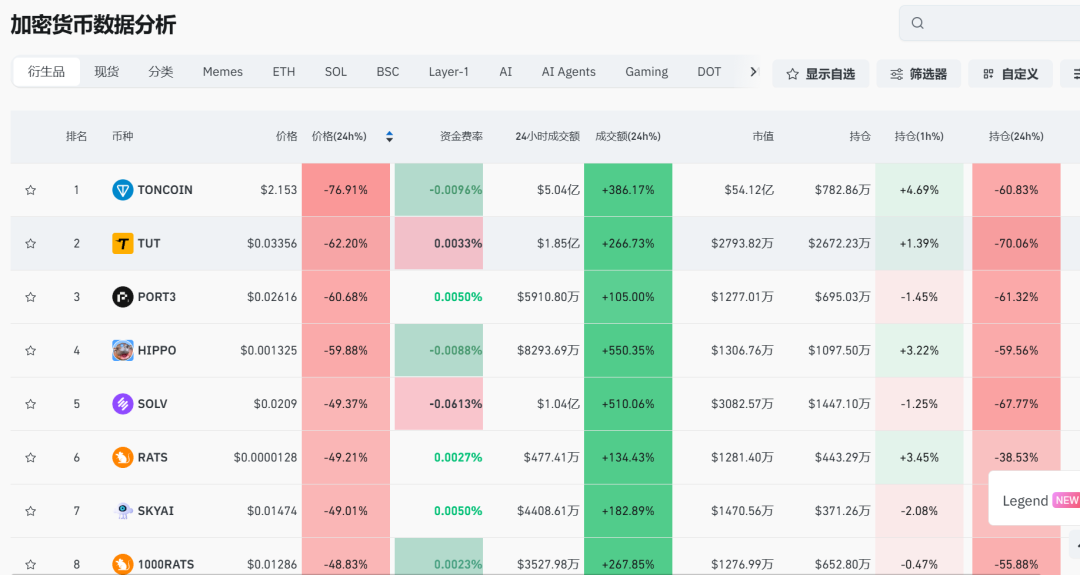Click the TUT coin logo icon
The height and width of the screenshot is (575, 1080).
pyautogui.click(x=122, y=243)
